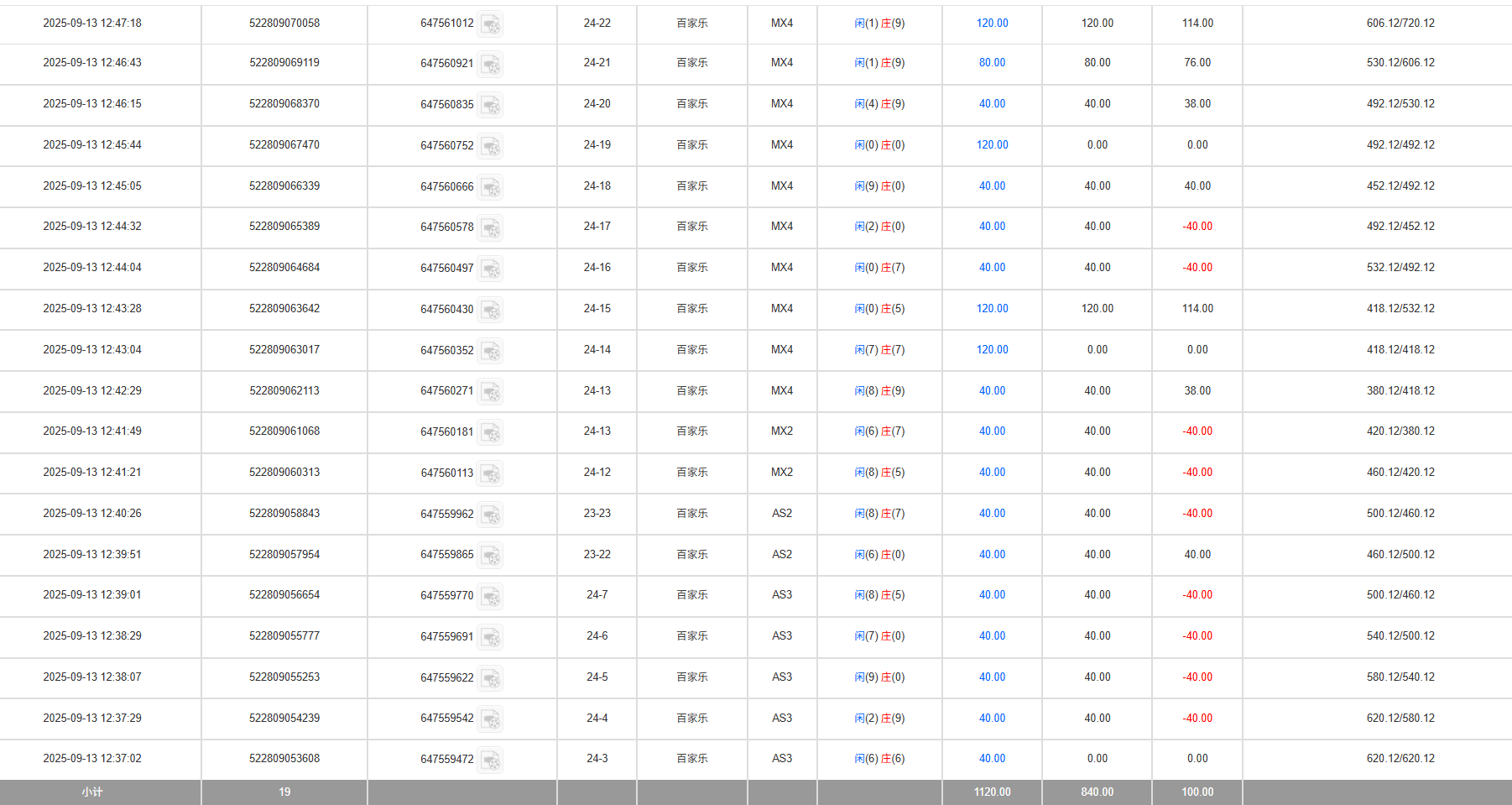Screen dimensions: 1512x805
Task: View video record of round 647560430
Action: tap(491, 310)
